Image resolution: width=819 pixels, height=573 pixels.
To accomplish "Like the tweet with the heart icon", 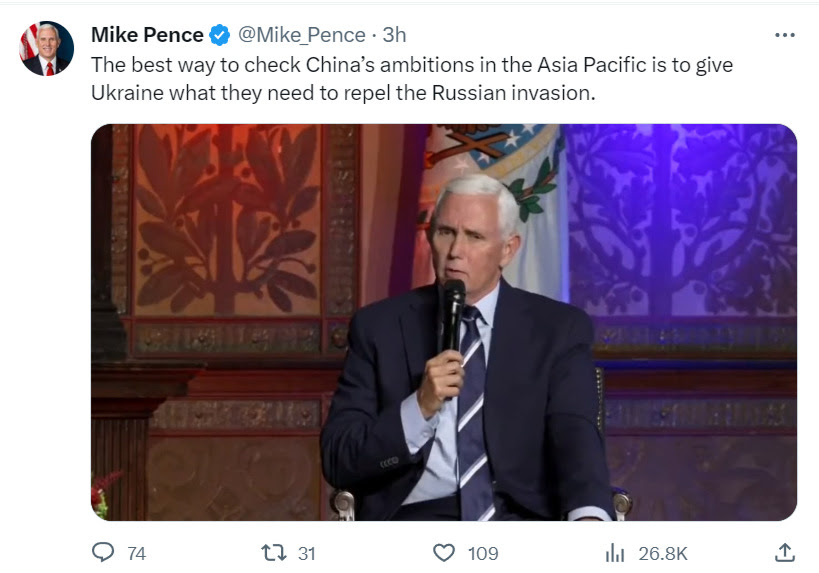I will pyautogui.click(x=443, y=552).
